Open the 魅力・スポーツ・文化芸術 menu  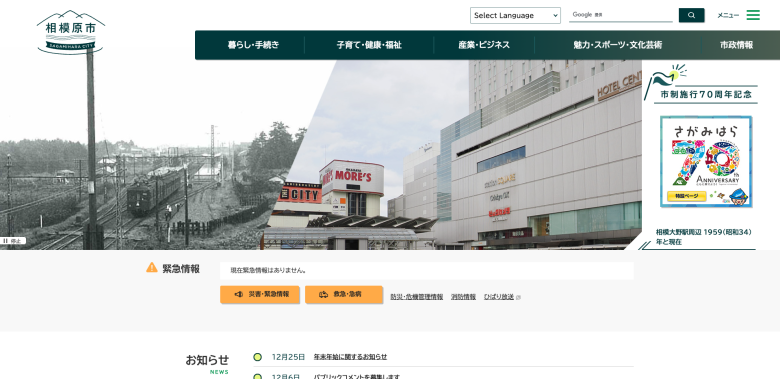click(x=617, y=45)
